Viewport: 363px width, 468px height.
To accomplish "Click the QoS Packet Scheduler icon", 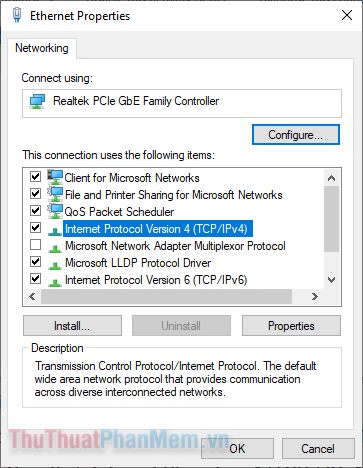I will 55,211.
